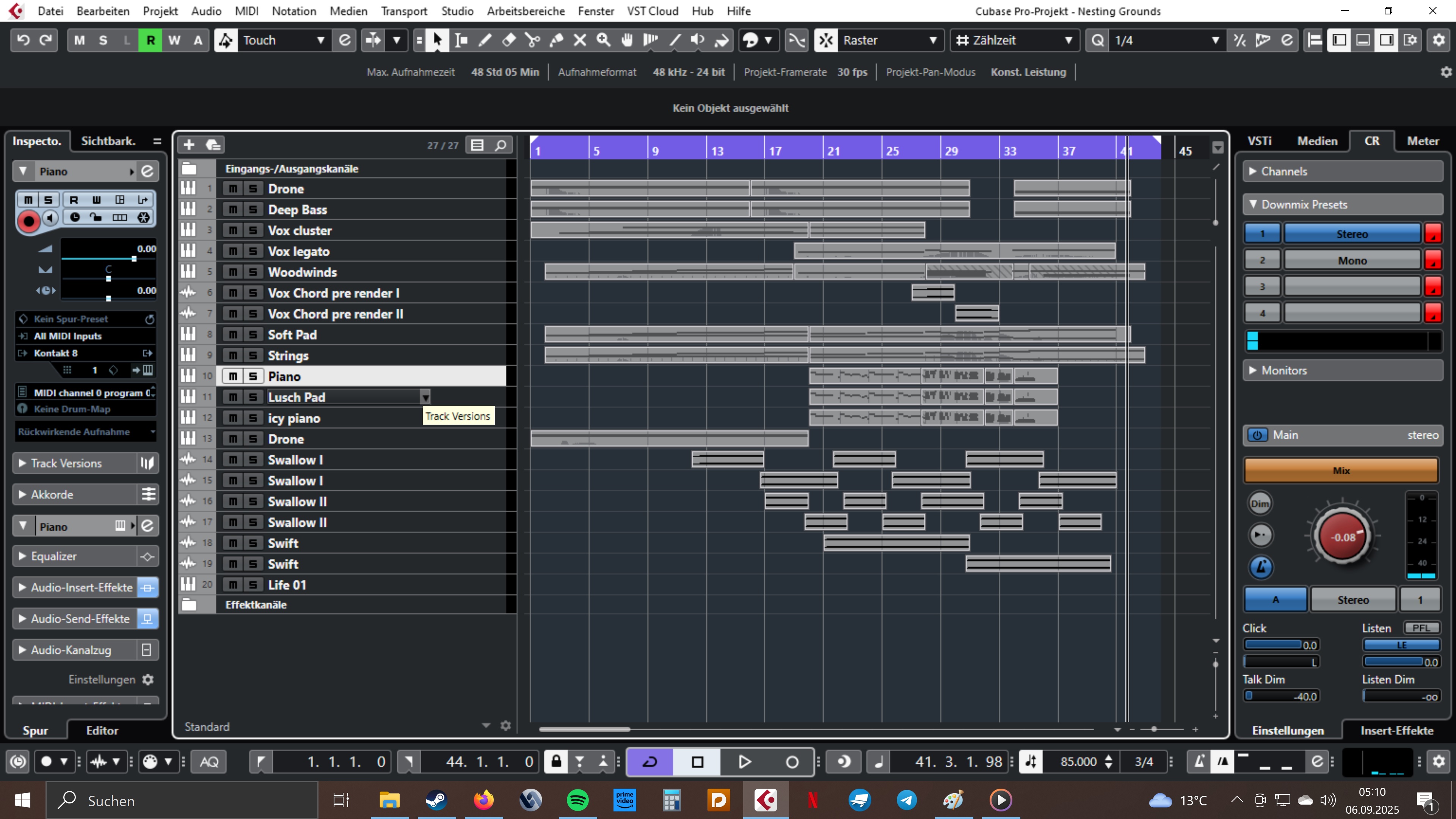Open the Touch automation mode dropdown

click(282, 40)
